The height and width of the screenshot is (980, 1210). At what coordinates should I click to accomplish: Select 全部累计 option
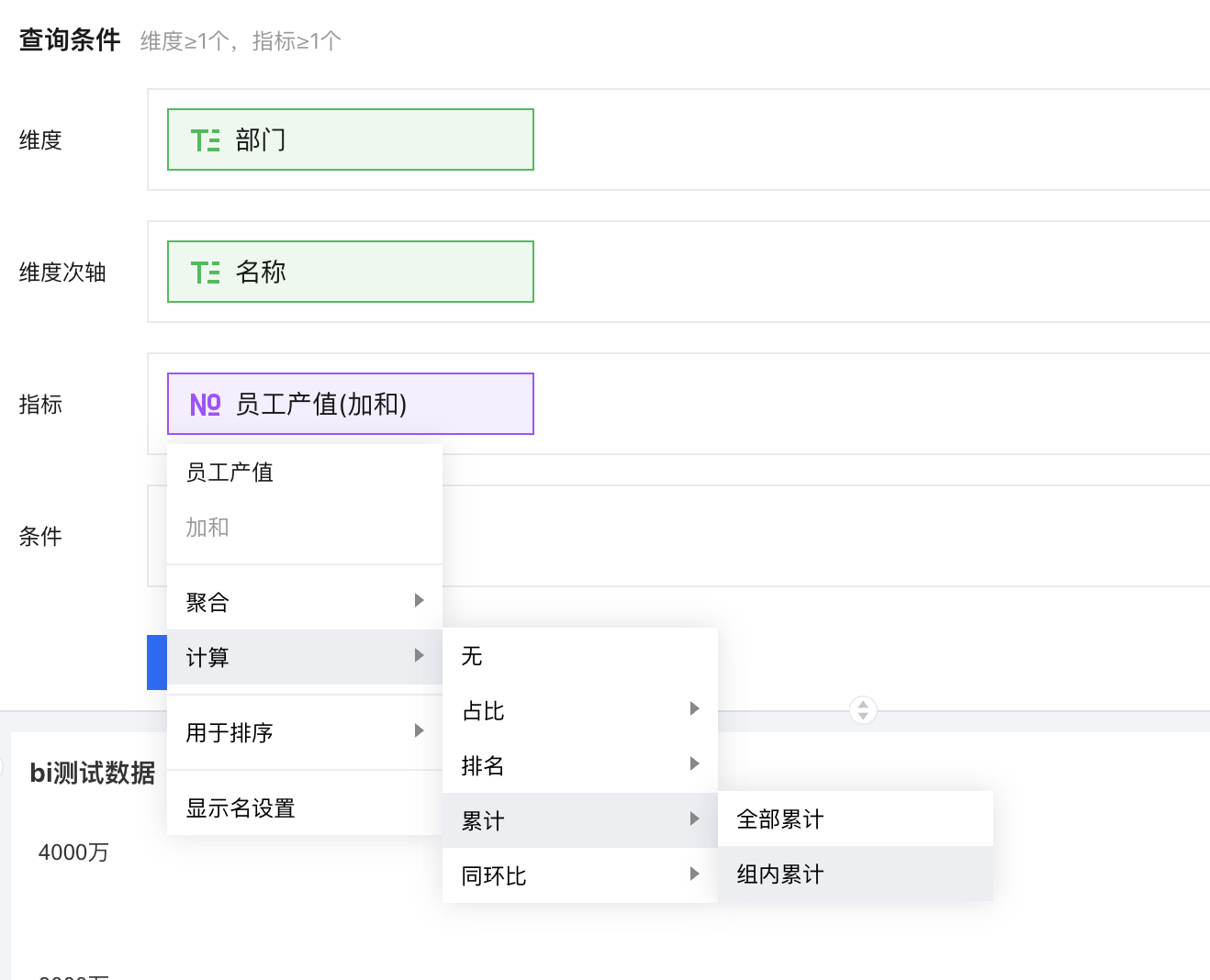pos(780,819)
